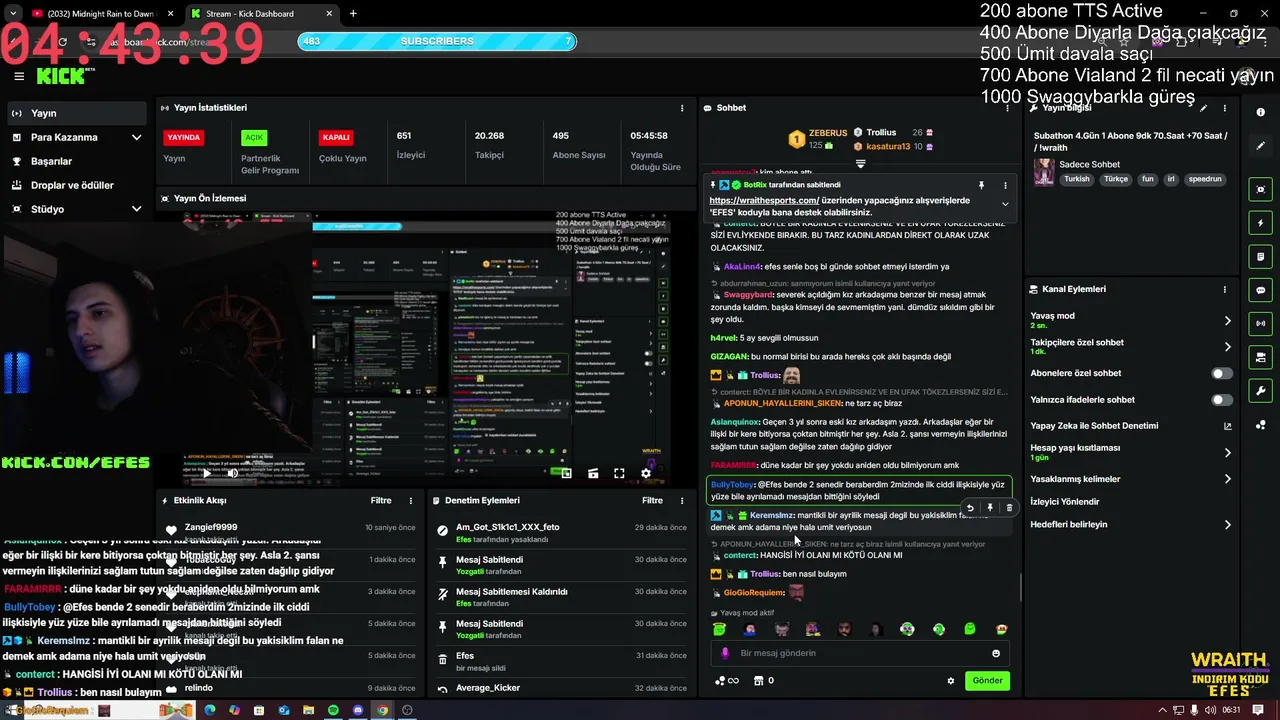Image resolution: width=1280 pixels, height=720 pixels.
Task: Open stream preview settings gear
Action: pos(646,473)
